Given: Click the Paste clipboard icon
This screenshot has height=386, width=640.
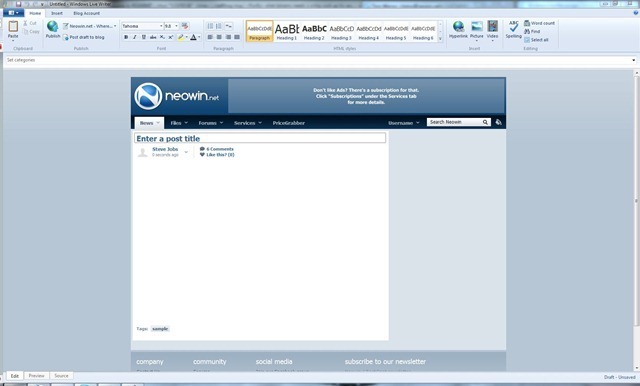Looking at the screenshot, I should click(x=13, y=27).
